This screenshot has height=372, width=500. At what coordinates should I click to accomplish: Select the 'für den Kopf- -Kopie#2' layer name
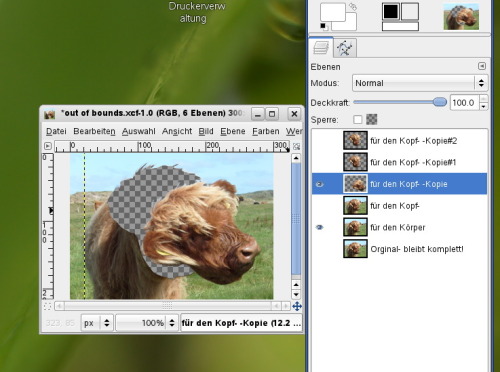coord(414,141)
